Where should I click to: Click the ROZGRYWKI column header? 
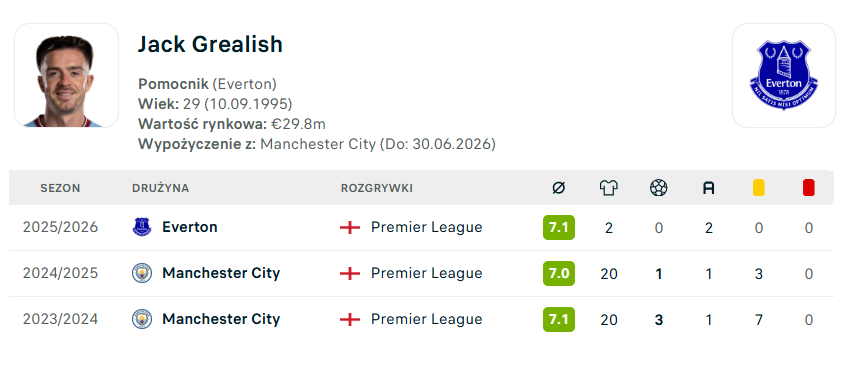(377, 188)
